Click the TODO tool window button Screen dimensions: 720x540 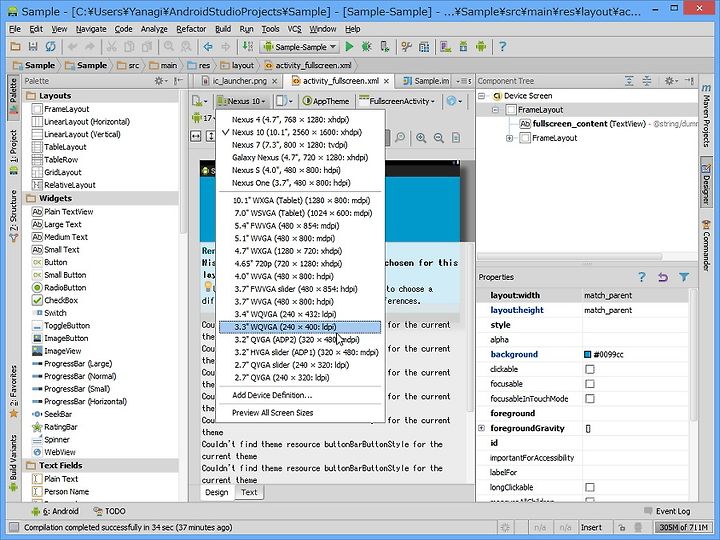[x=109, y=511]
